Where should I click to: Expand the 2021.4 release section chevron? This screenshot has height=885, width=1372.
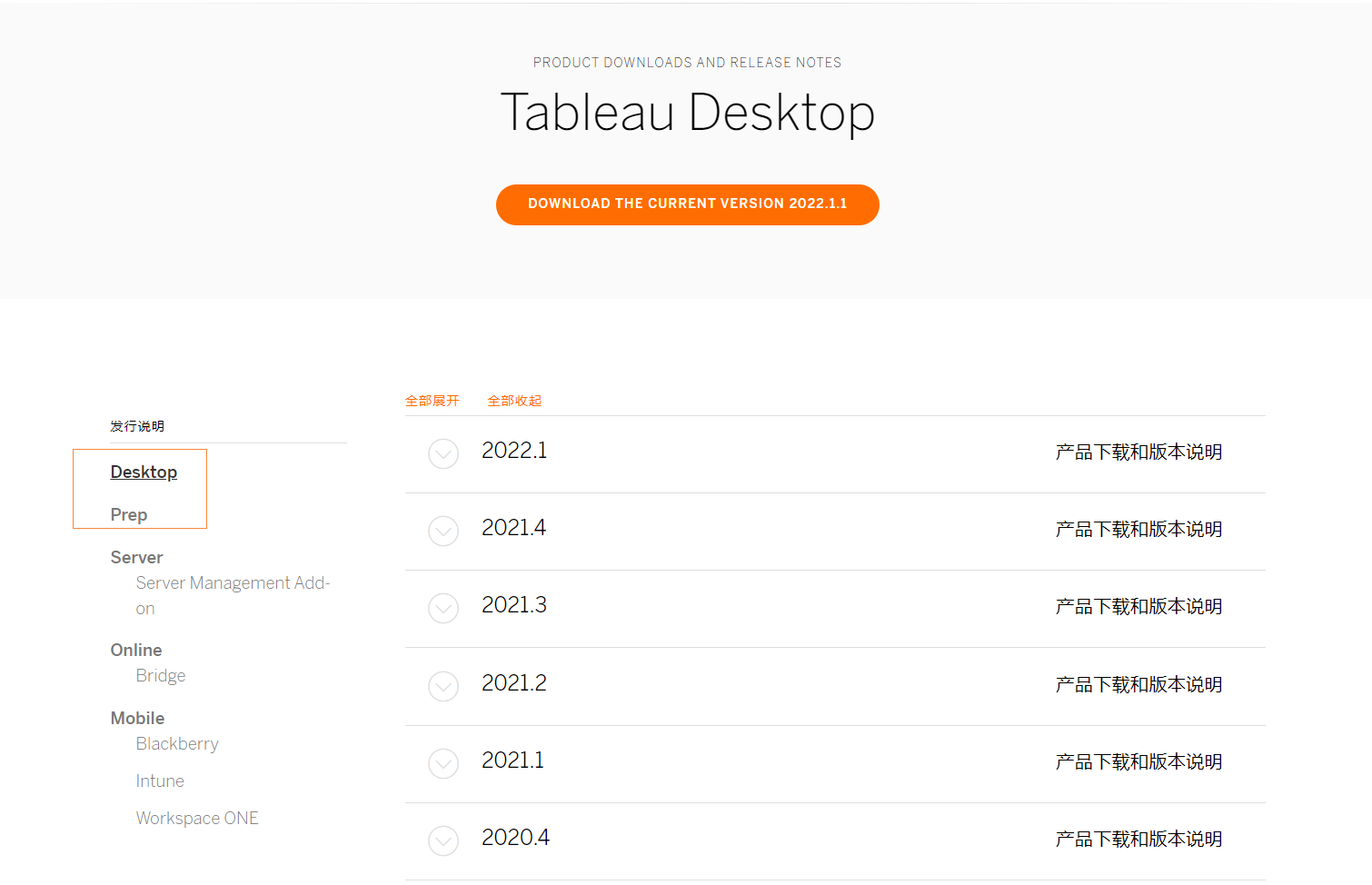[x=443, y=532]
